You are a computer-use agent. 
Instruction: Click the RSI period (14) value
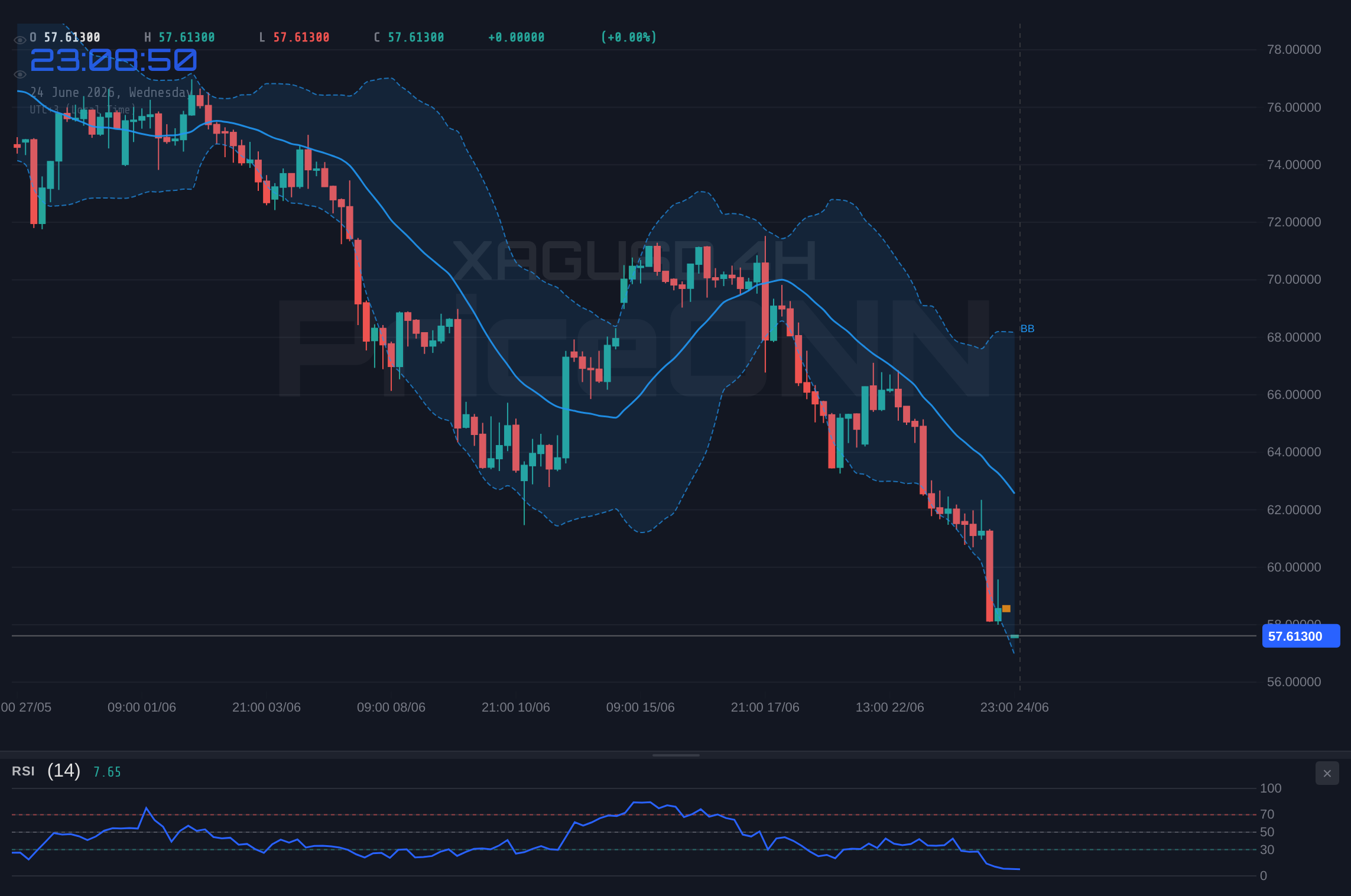click(64, 771)
